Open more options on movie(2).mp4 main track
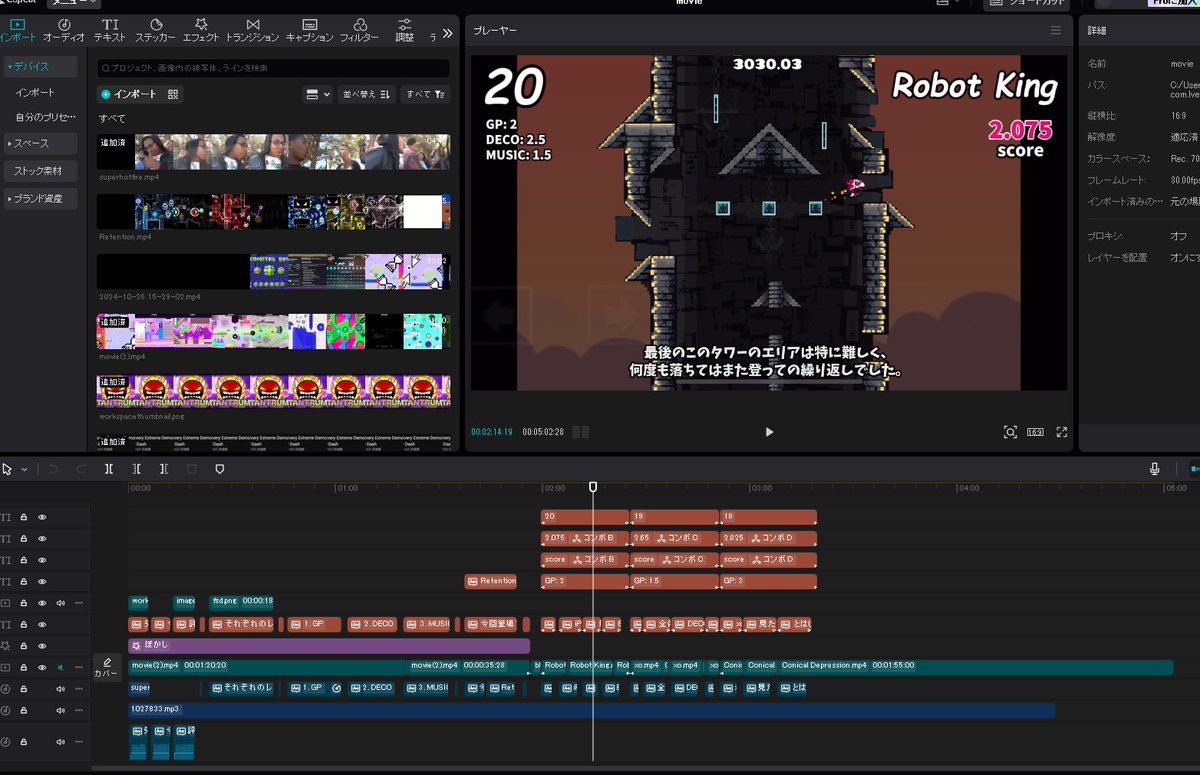 (x=78, y=667)
